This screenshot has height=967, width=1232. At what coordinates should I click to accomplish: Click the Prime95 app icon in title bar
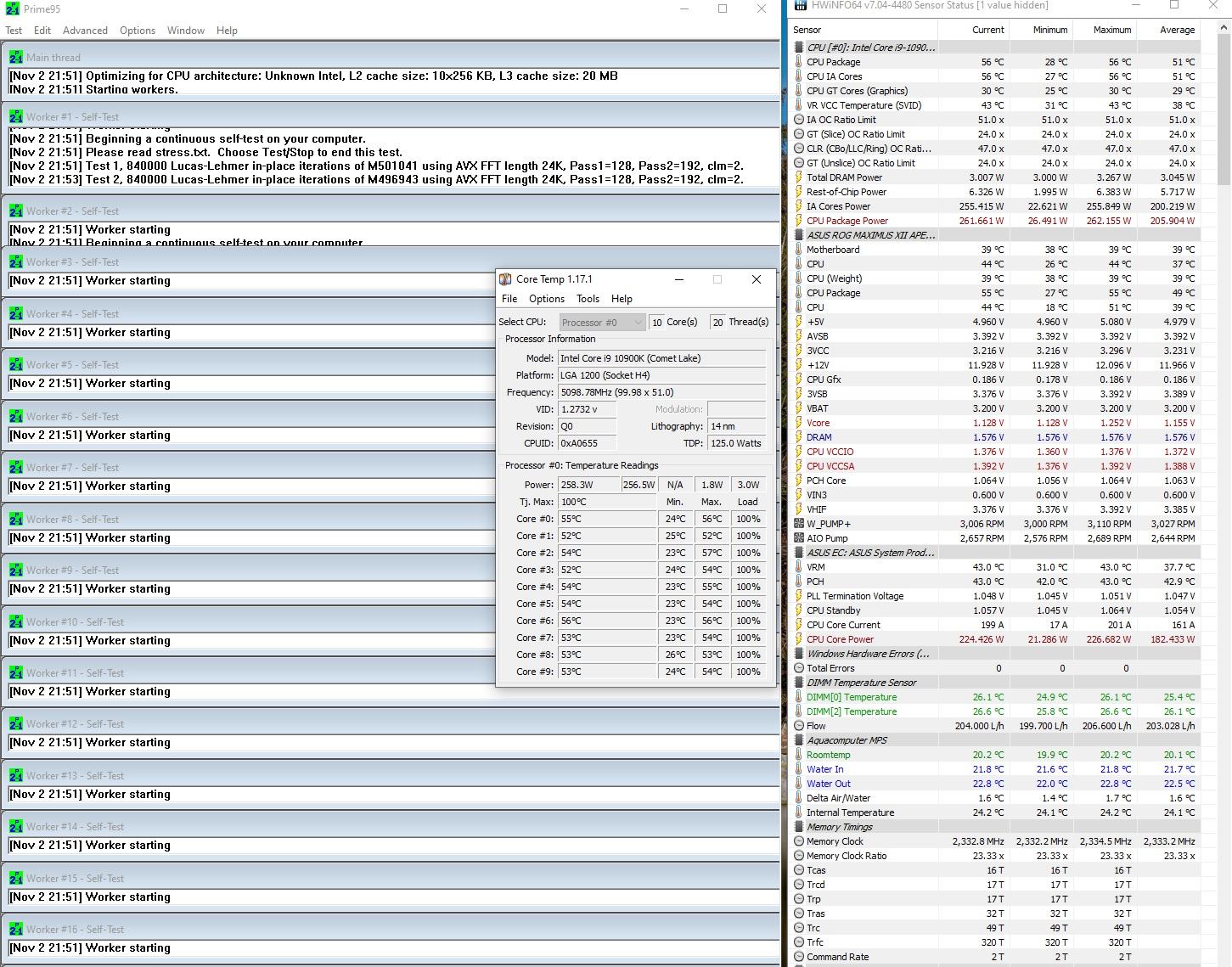12,8
